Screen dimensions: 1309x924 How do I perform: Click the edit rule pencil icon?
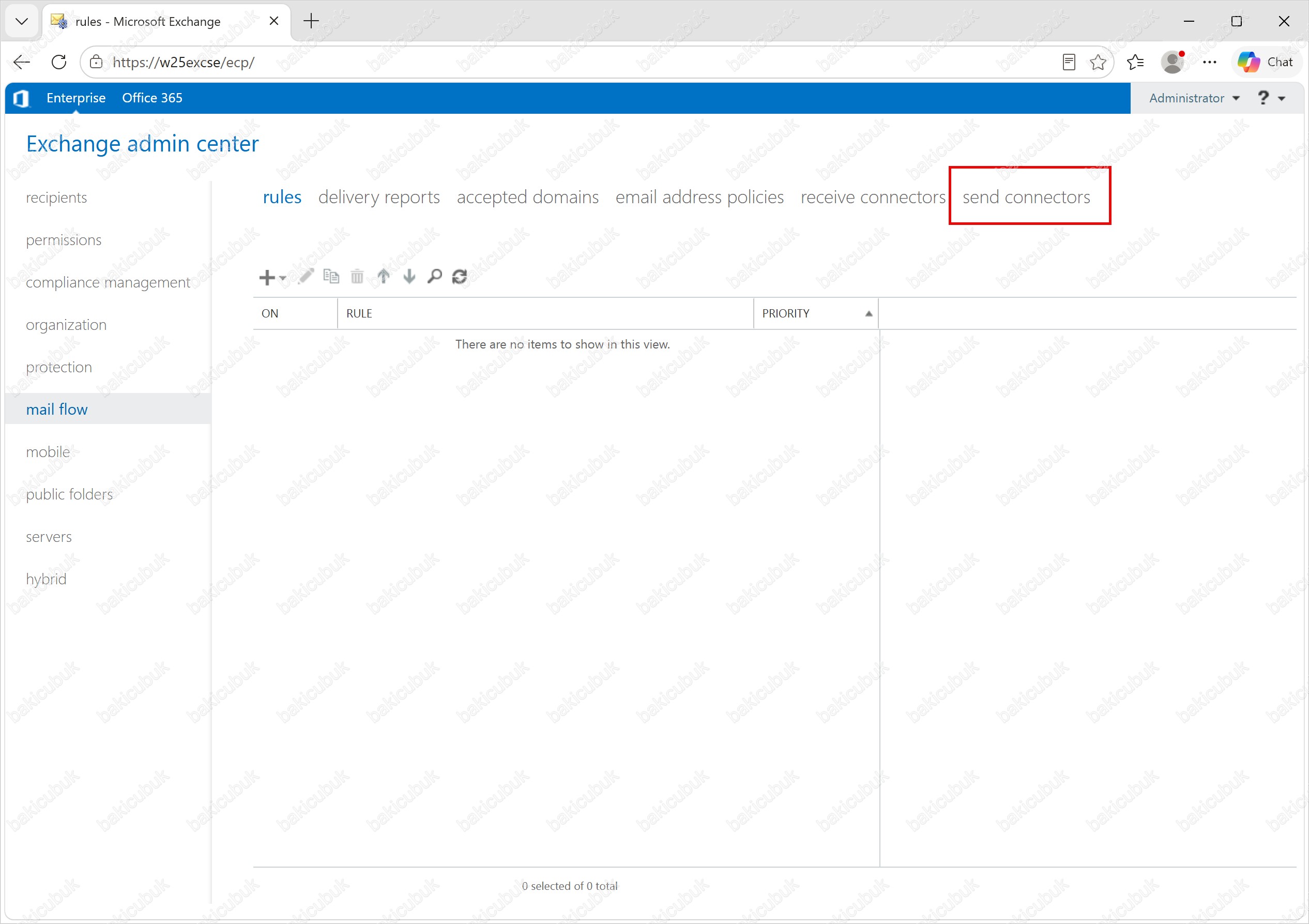(x=306, y=277)
